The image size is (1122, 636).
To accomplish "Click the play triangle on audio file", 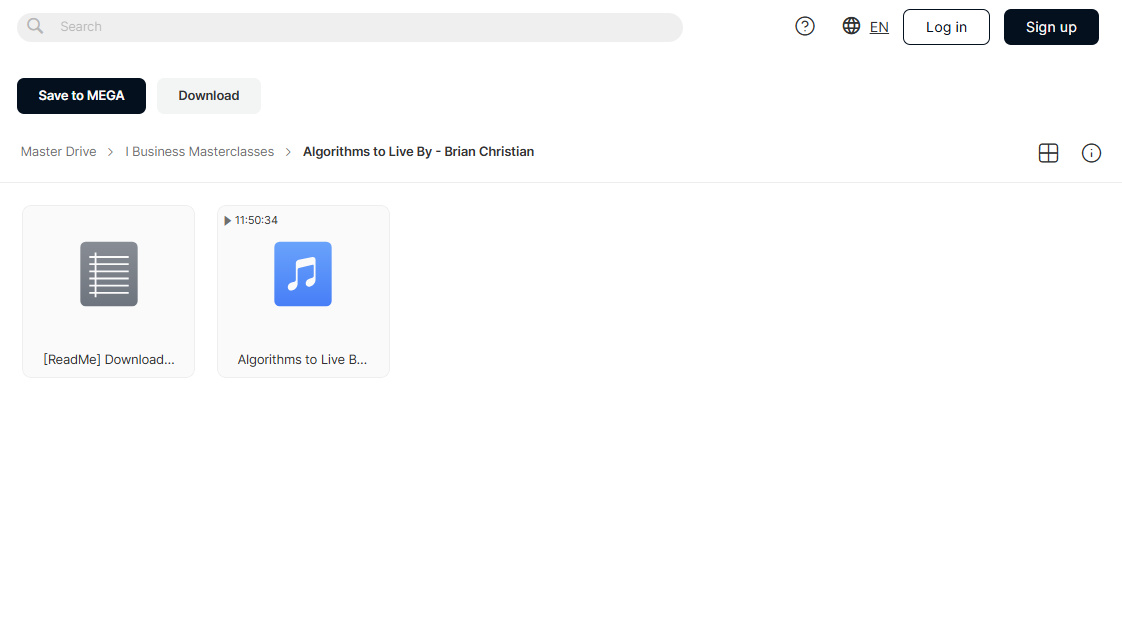I will [x=228, y=220].
